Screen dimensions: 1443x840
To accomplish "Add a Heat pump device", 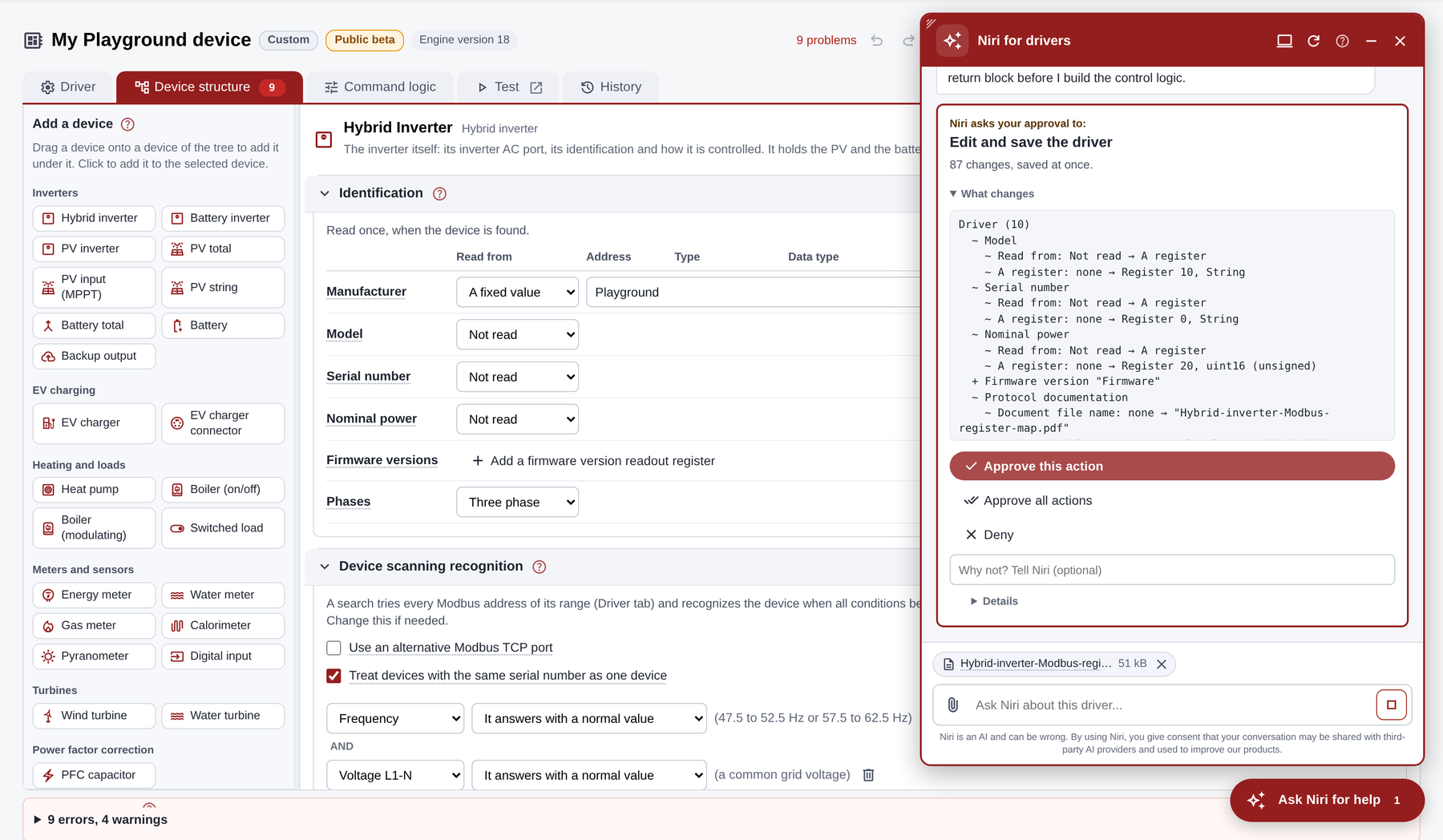I will click(x=94, y=490).
